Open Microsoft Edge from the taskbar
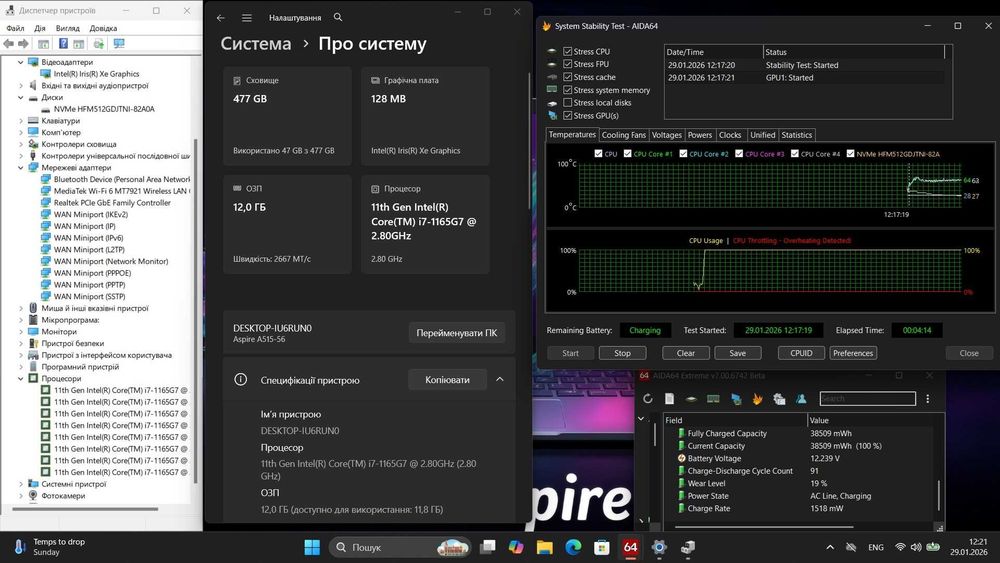The width and height of the screenshot is (1000, 563). coord(573,547)
